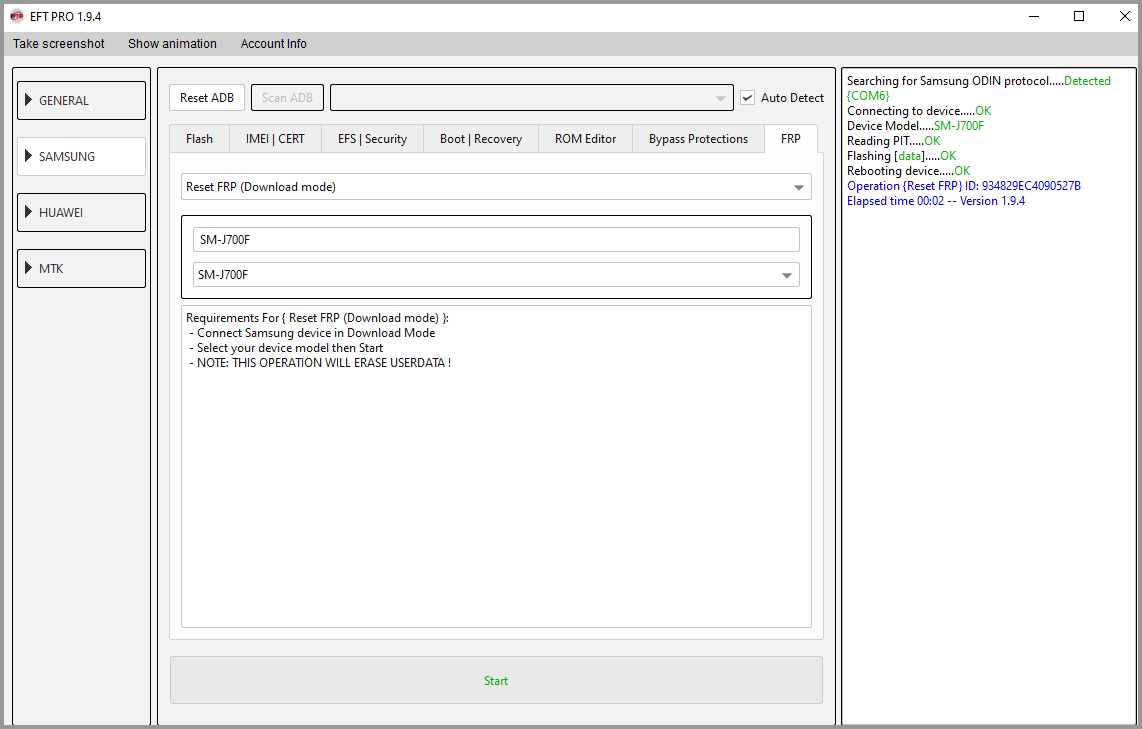Image resolution: width=1142 pixels, height=729 pixels.
Task: Click the green Start button
Action: [x=496, y=681]
